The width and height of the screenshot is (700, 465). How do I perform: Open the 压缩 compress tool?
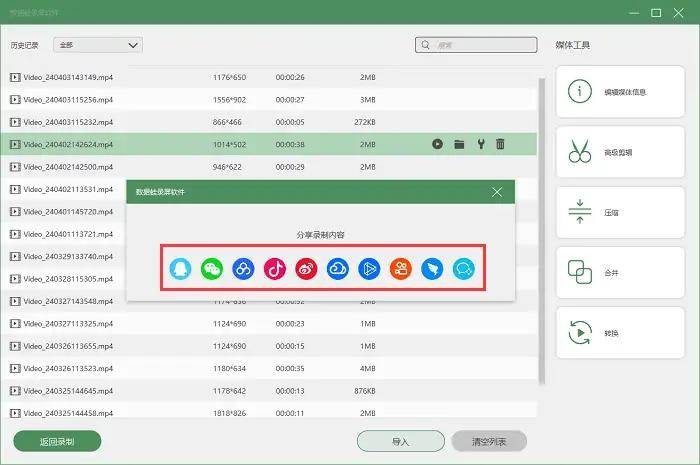pyautogui.click(x=620, y=212)
